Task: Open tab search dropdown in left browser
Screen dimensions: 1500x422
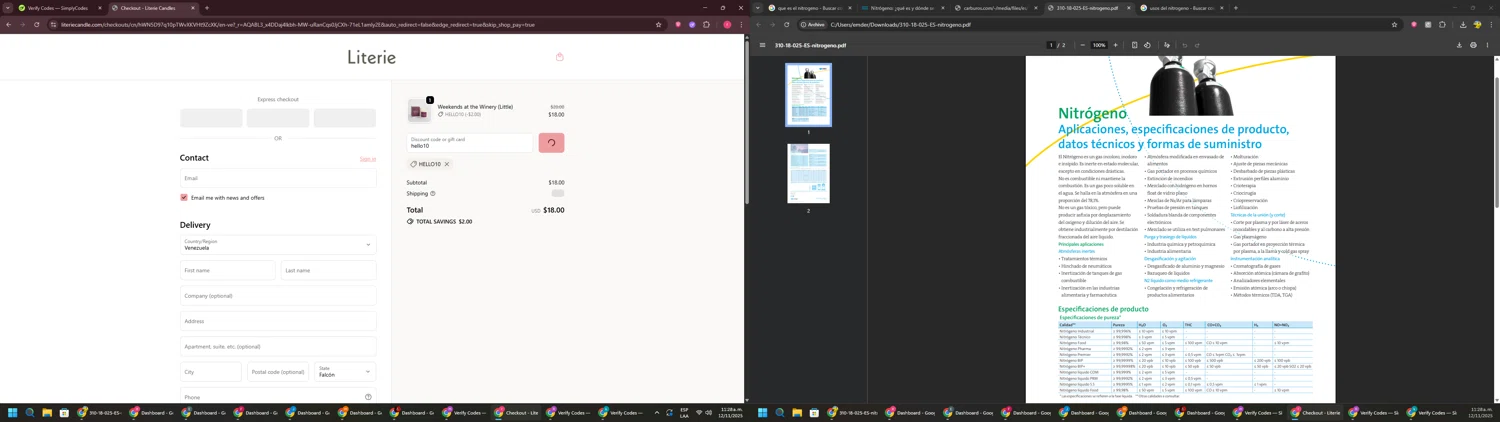Action: [x=7, y=8]
